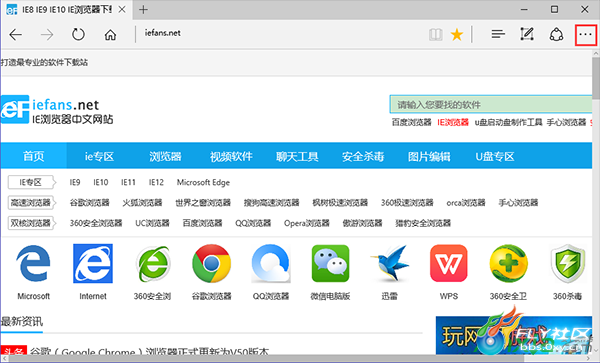The width and height of the screenshot is (600, 363).
Task: Click the 最新资讯 section heading
Action: click(21, 321)
